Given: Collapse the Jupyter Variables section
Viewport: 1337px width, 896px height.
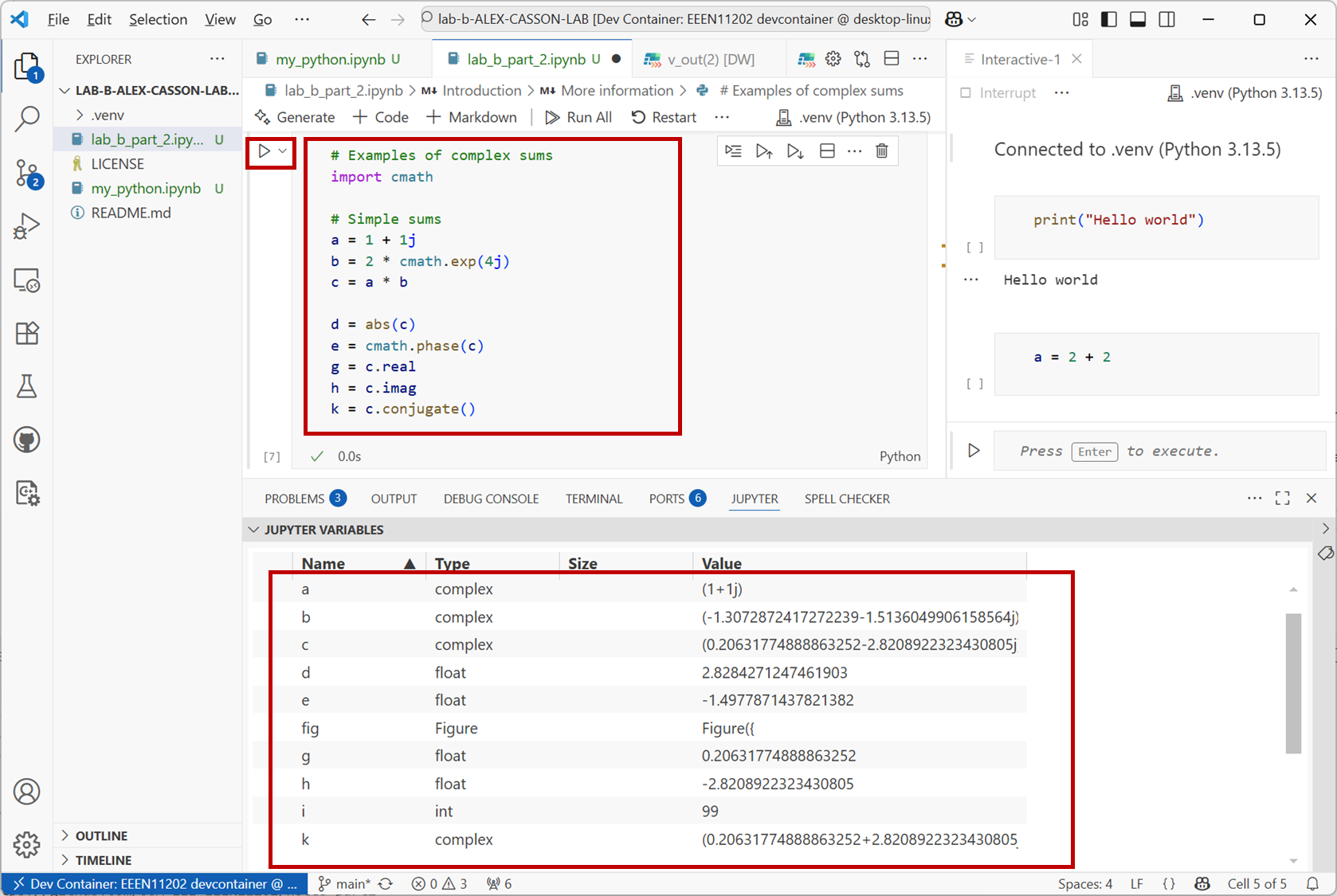Looking at the screenshot, I should [253, 530].
